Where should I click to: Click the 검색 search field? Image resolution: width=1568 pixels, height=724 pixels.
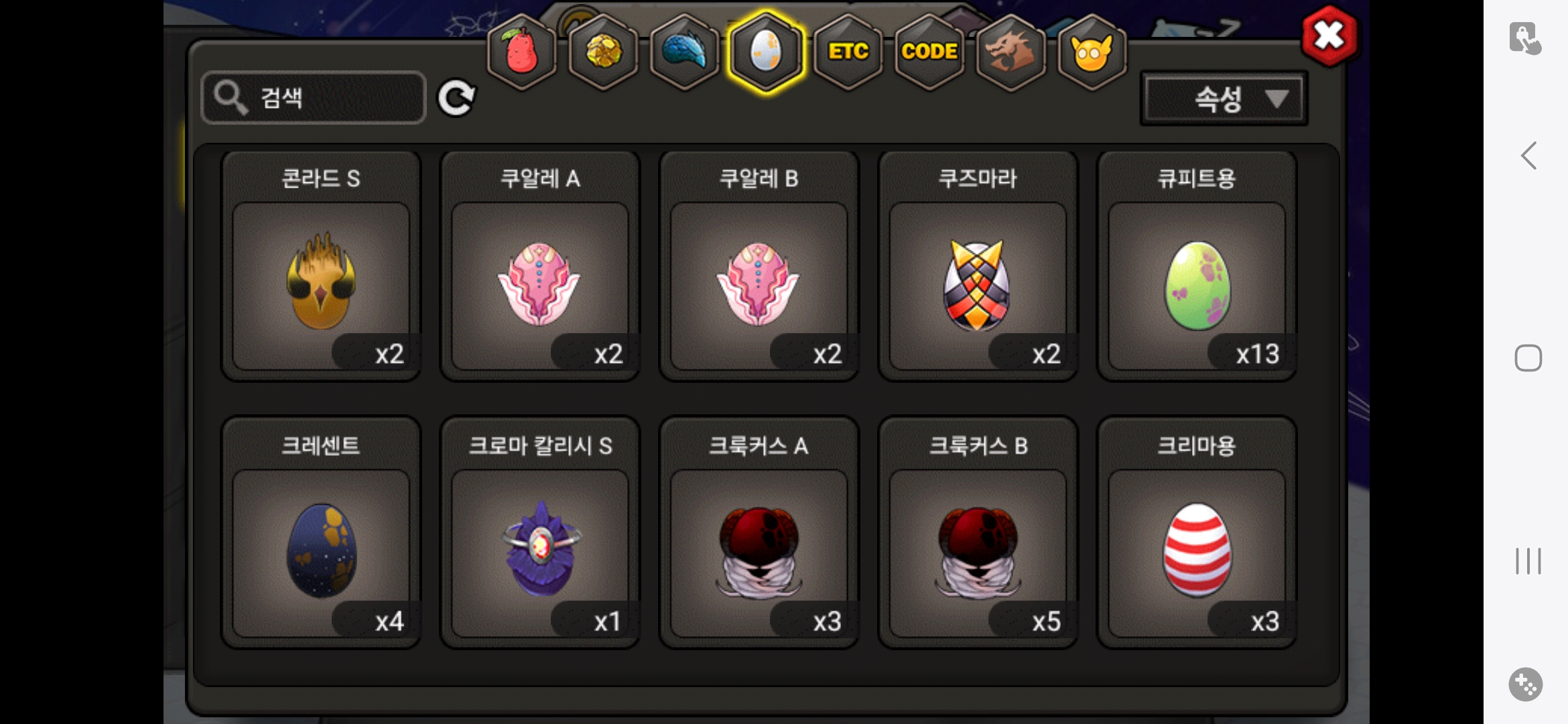(314, 98)
